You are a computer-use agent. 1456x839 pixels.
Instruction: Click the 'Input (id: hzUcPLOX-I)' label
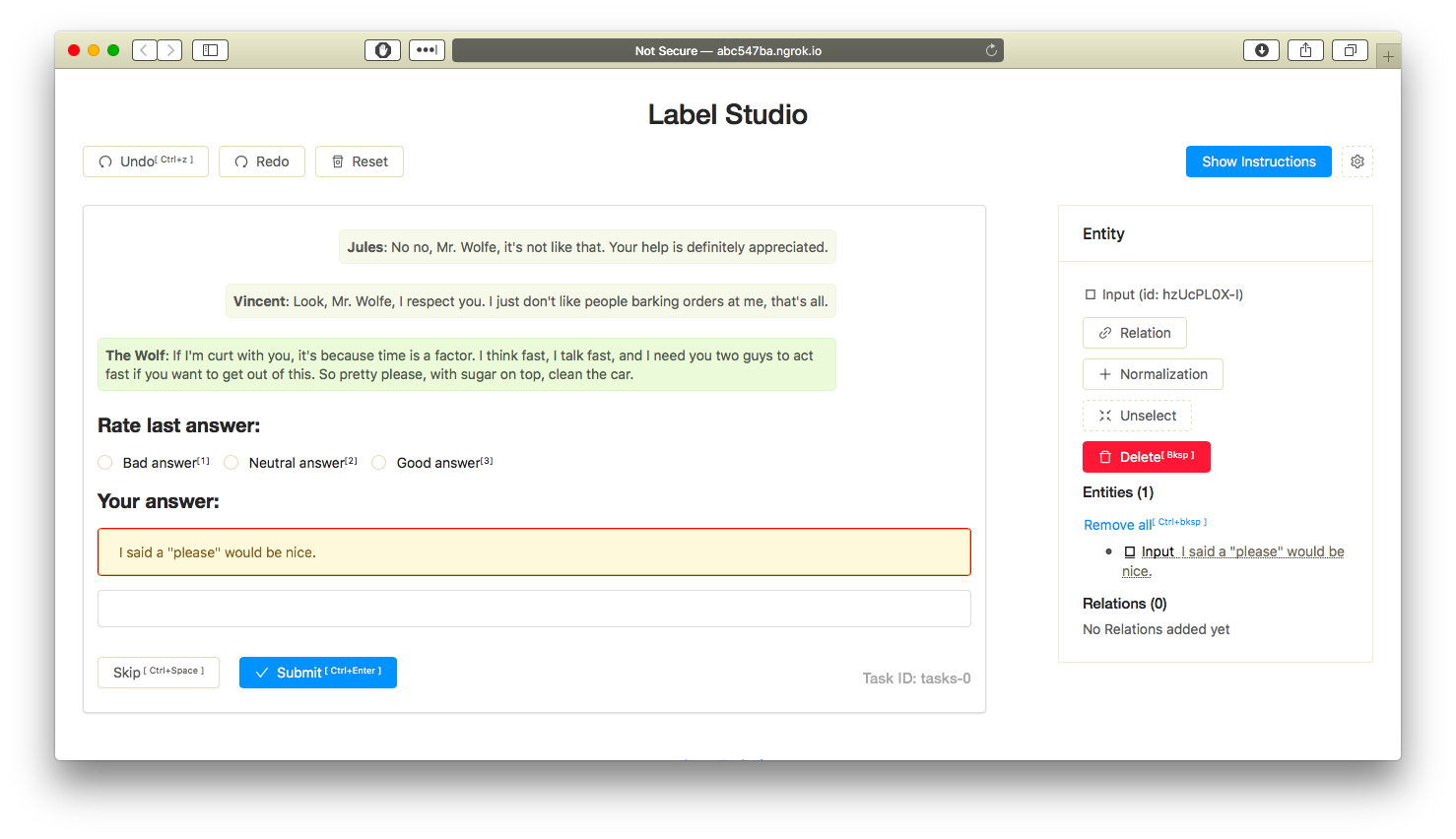point(1164,294)
